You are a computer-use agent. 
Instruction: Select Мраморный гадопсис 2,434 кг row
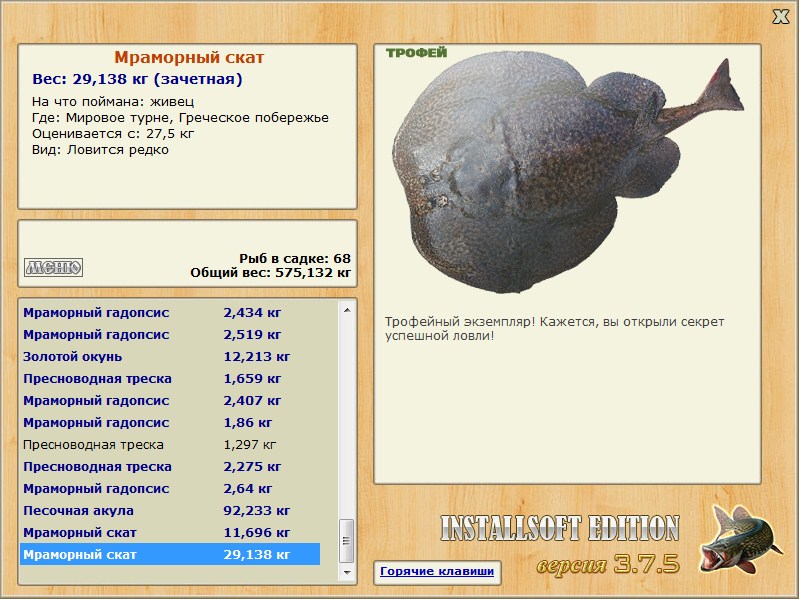(x=170, y=313)
